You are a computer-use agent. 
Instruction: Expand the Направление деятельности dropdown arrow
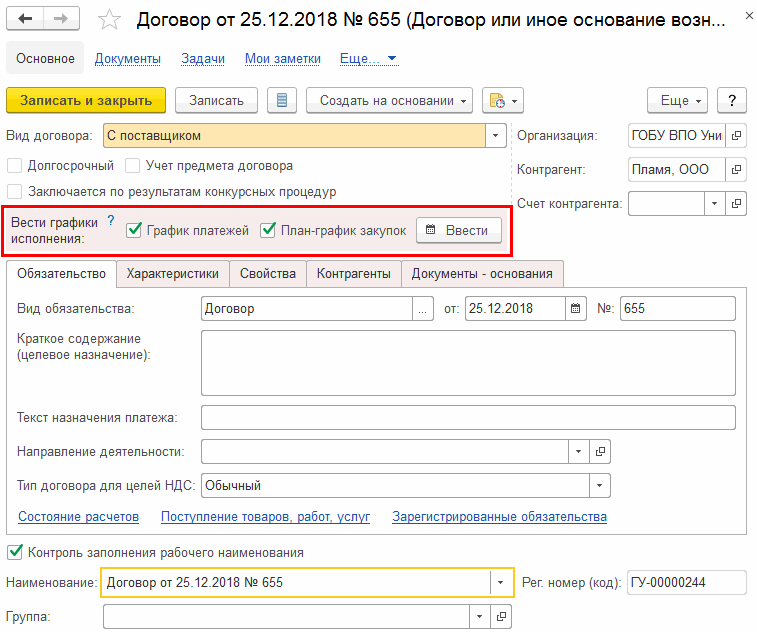pos(578,451)
